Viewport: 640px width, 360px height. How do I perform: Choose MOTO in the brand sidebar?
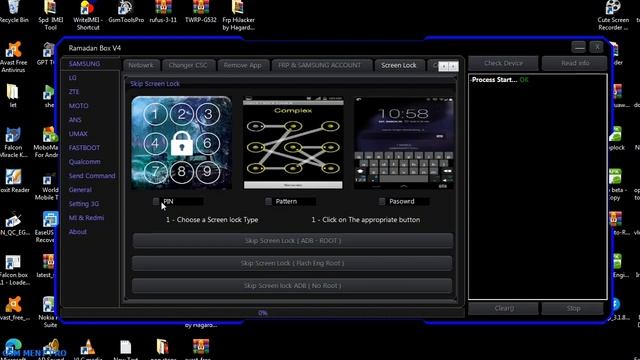click(78, 106)
